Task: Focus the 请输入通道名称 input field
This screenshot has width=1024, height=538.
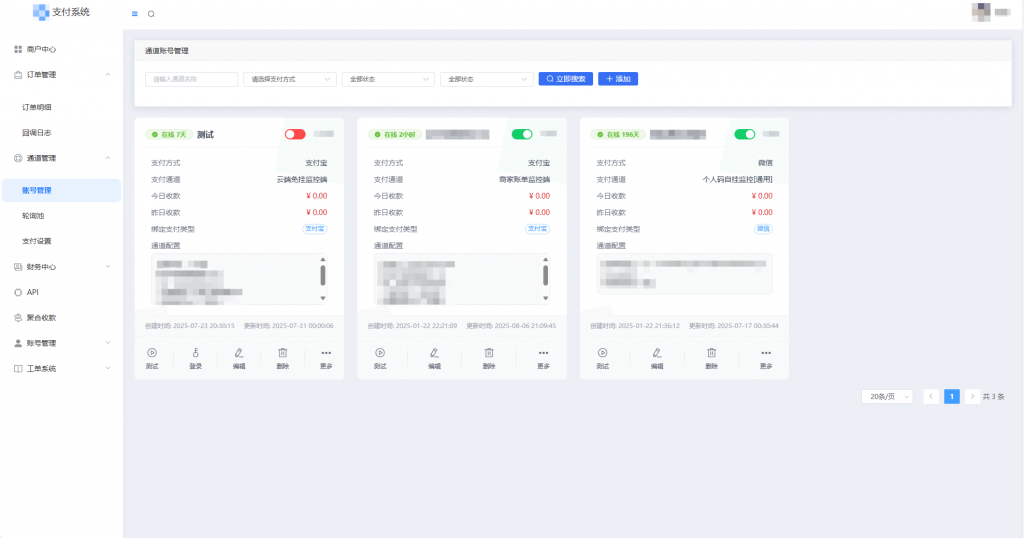Action: (191, 79)
